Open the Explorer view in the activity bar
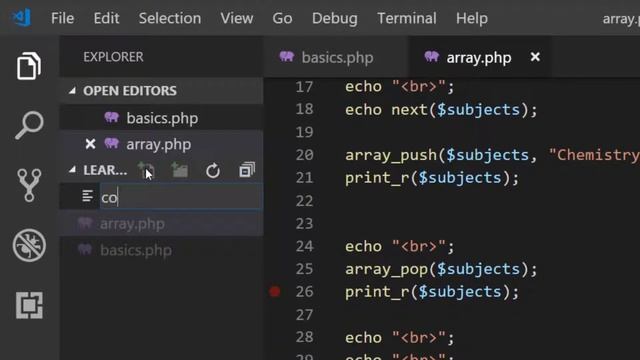Screen dimensions: 640x360 [x=29, y=66]
